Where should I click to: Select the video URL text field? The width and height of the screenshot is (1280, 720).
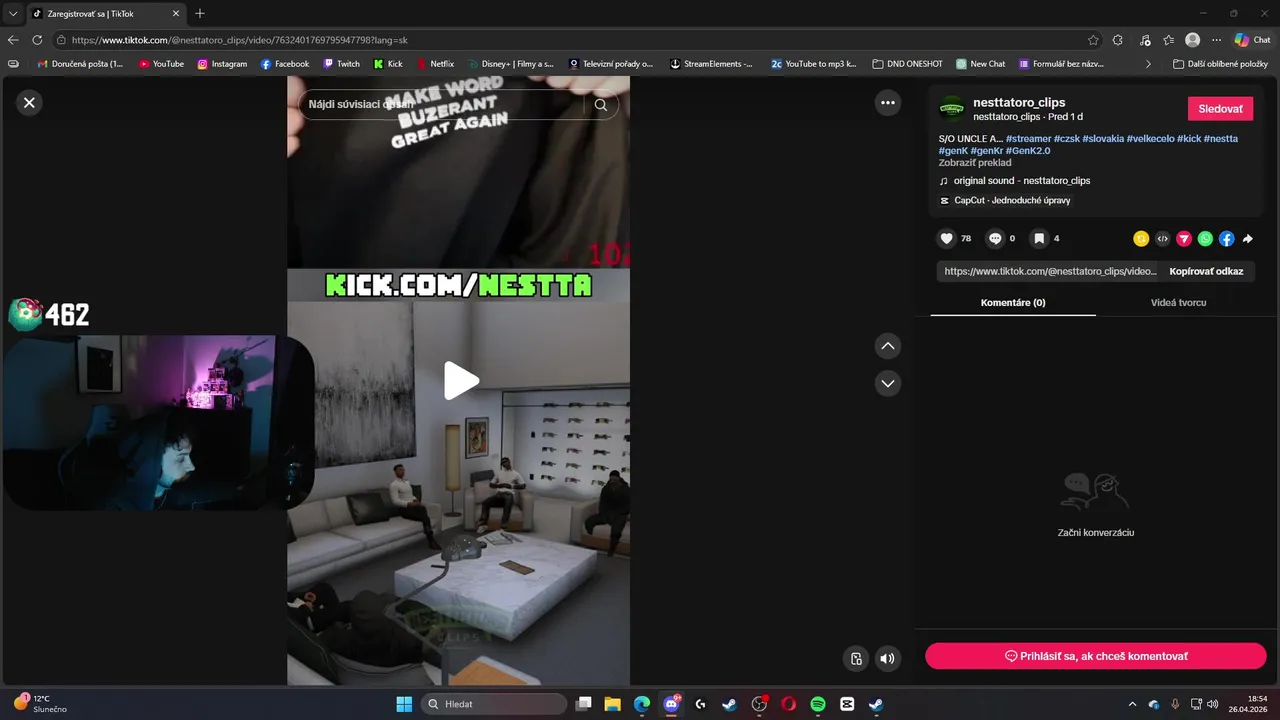tap(1050, 271)
